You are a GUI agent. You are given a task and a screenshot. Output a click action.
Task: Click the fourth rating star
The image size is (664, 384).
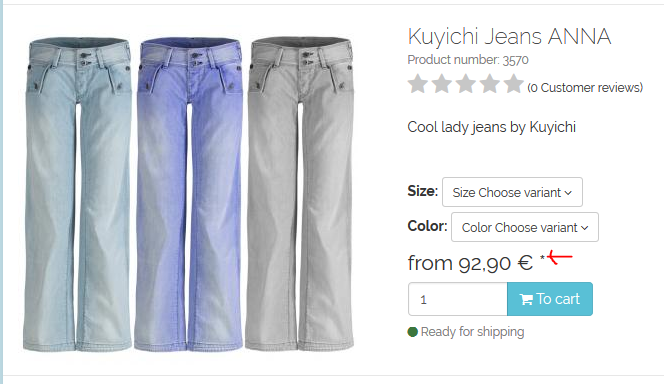pos(490,83)
